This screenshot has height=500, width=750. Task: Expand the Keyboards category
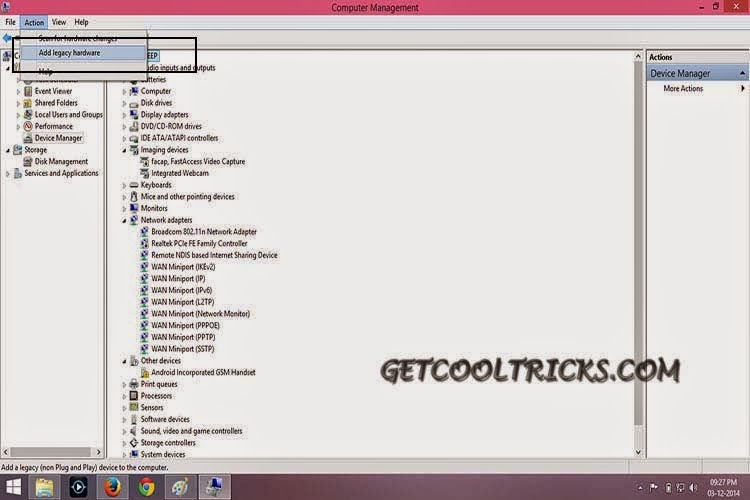(124, 185)
